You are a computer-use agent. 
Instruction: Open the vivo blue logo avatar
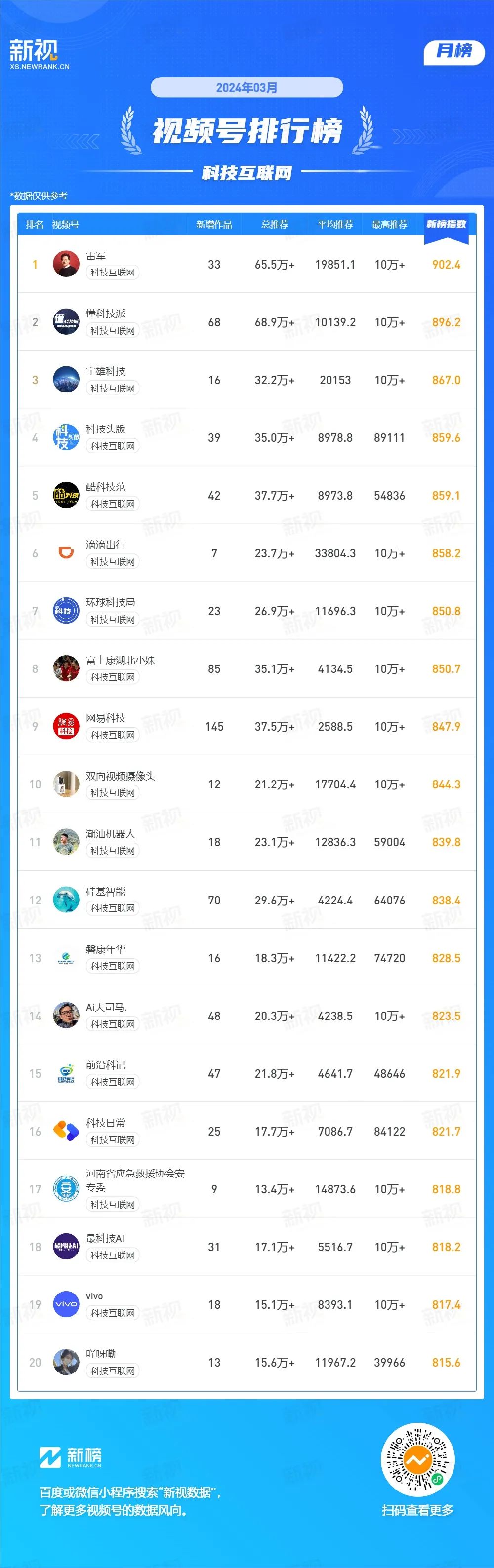pos(66,1304)
